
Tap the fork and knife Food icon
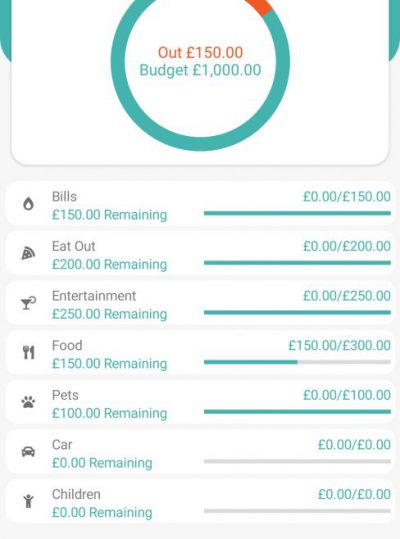[x=29, y=353]
